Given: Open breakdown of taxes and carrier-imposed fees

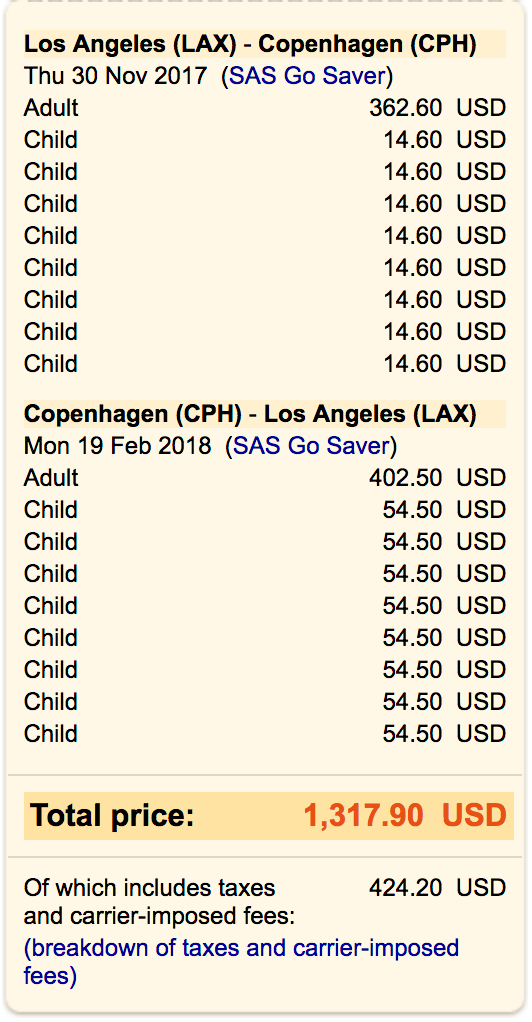Looking at the screenshot, I should click(x=241, y=962).
